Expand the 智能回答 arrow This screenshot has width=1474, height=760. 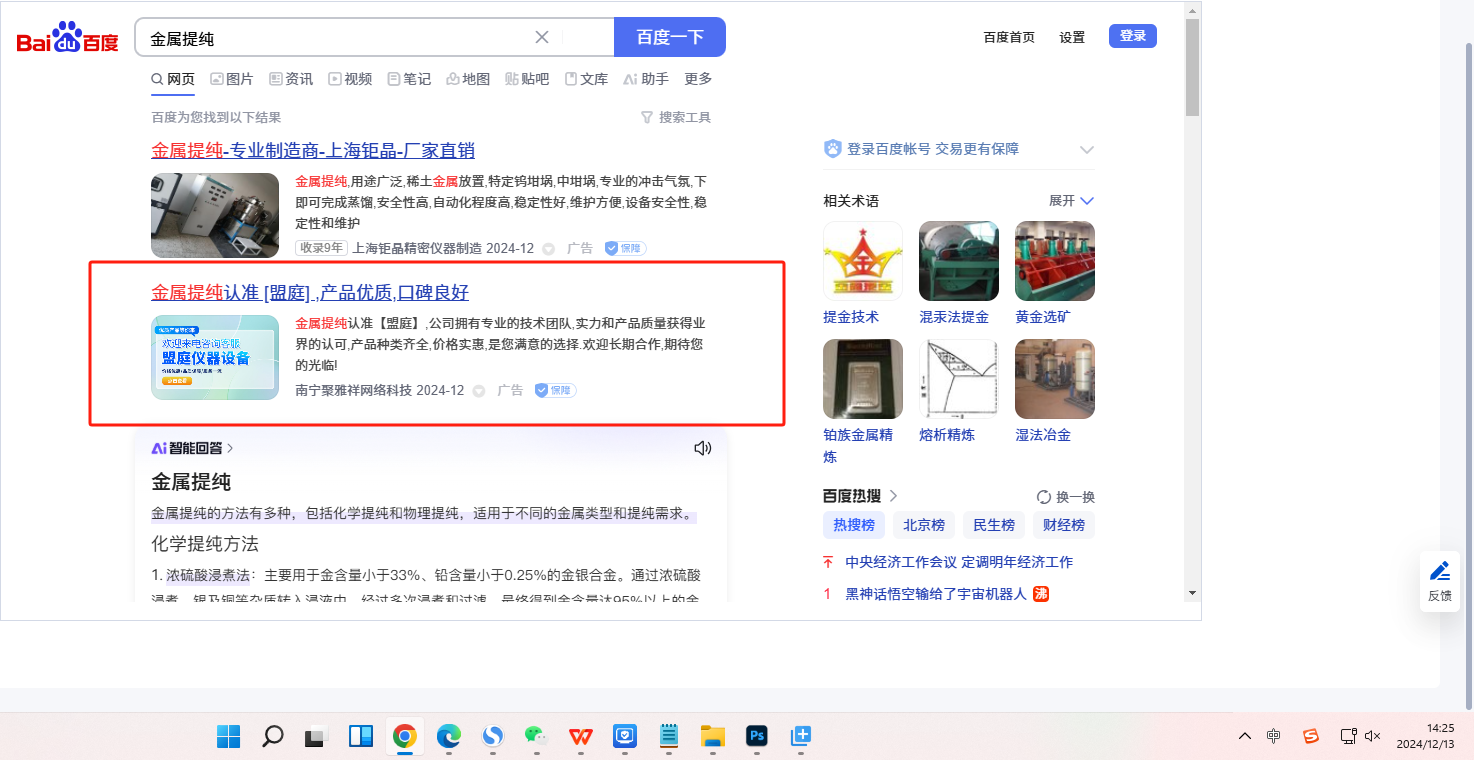(x=230, y=448)
